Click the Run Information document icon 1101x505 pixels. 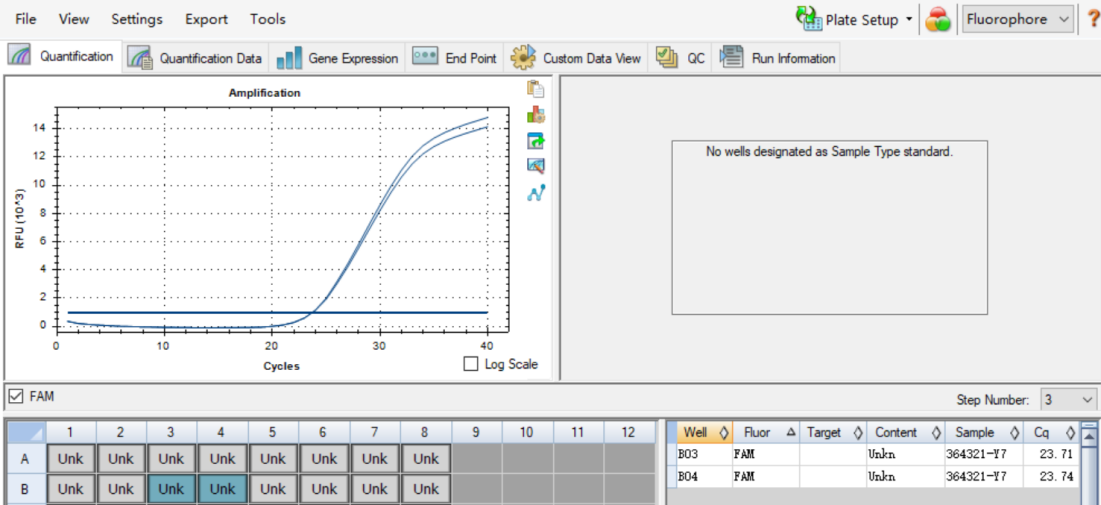pos(732,58)
